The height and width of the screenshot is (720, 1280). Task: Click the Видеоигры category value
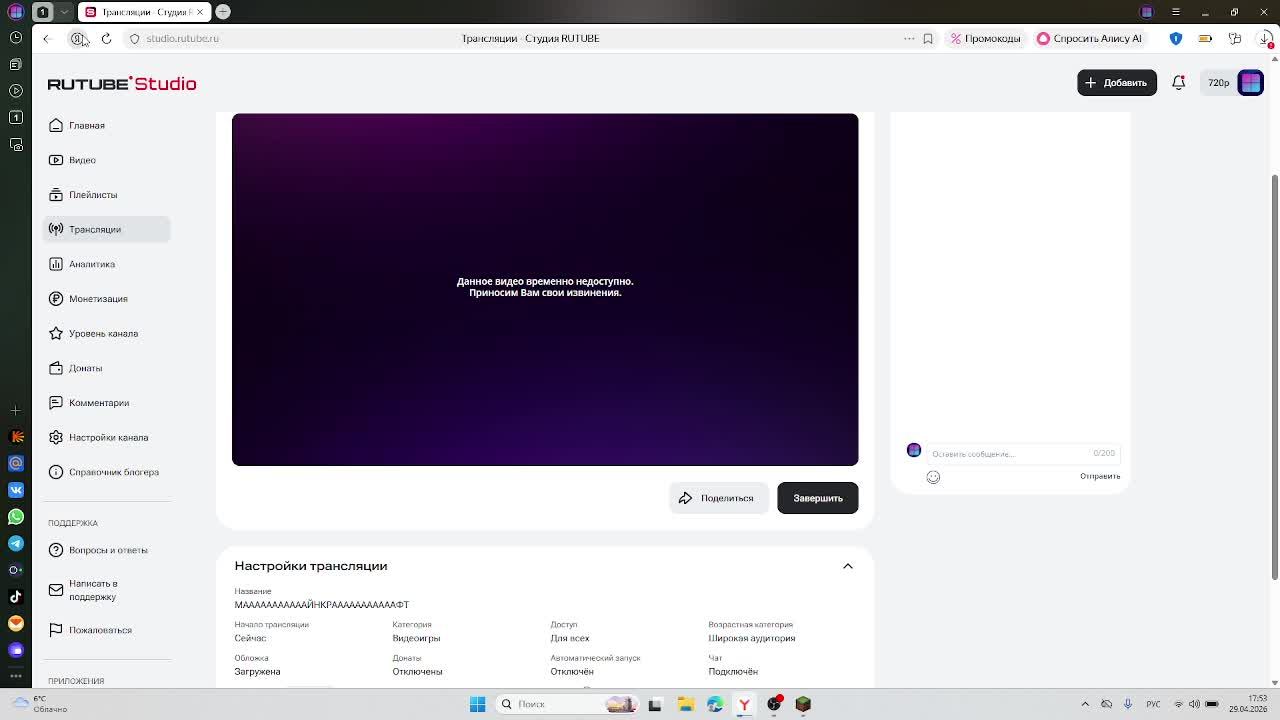[x=416, y=638]
